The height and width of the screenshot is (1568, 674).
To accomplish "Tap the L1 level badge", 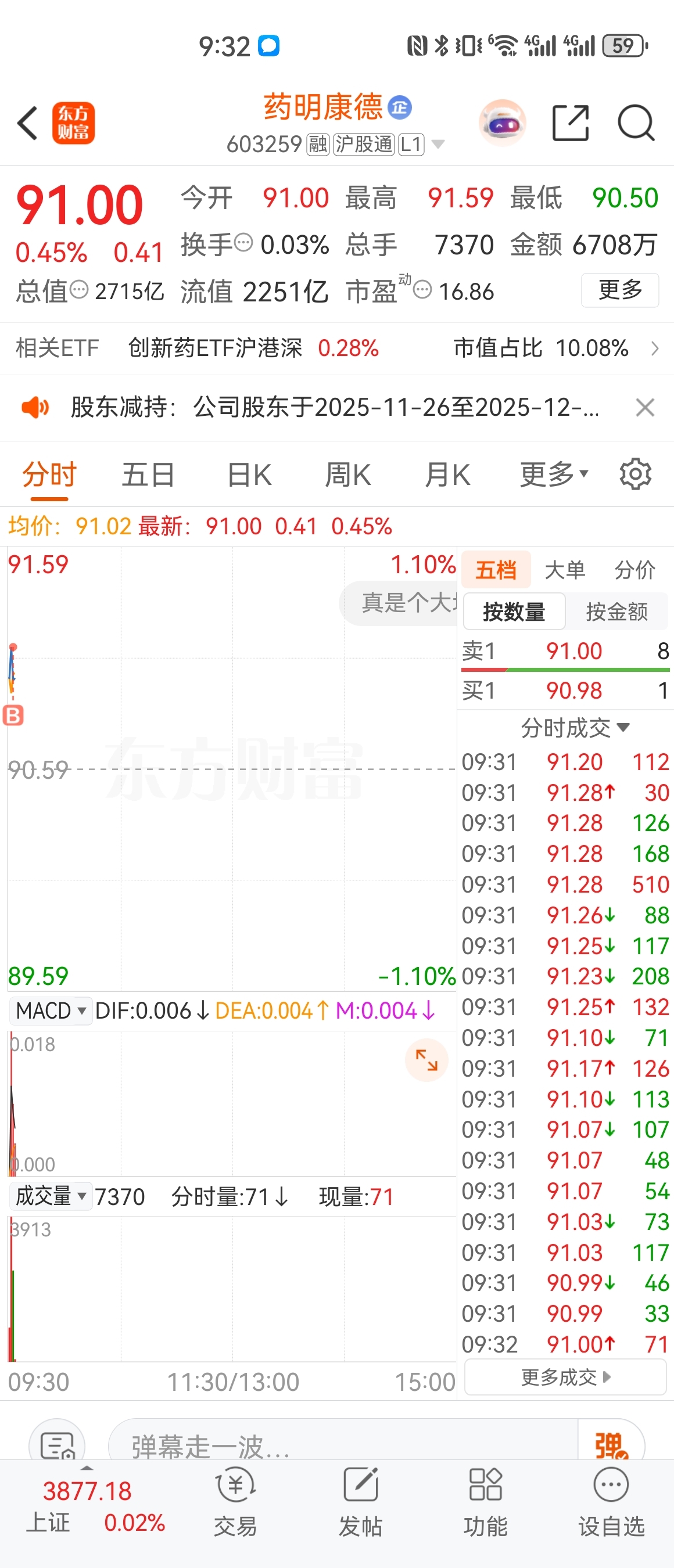I will (x=411, y=145).
